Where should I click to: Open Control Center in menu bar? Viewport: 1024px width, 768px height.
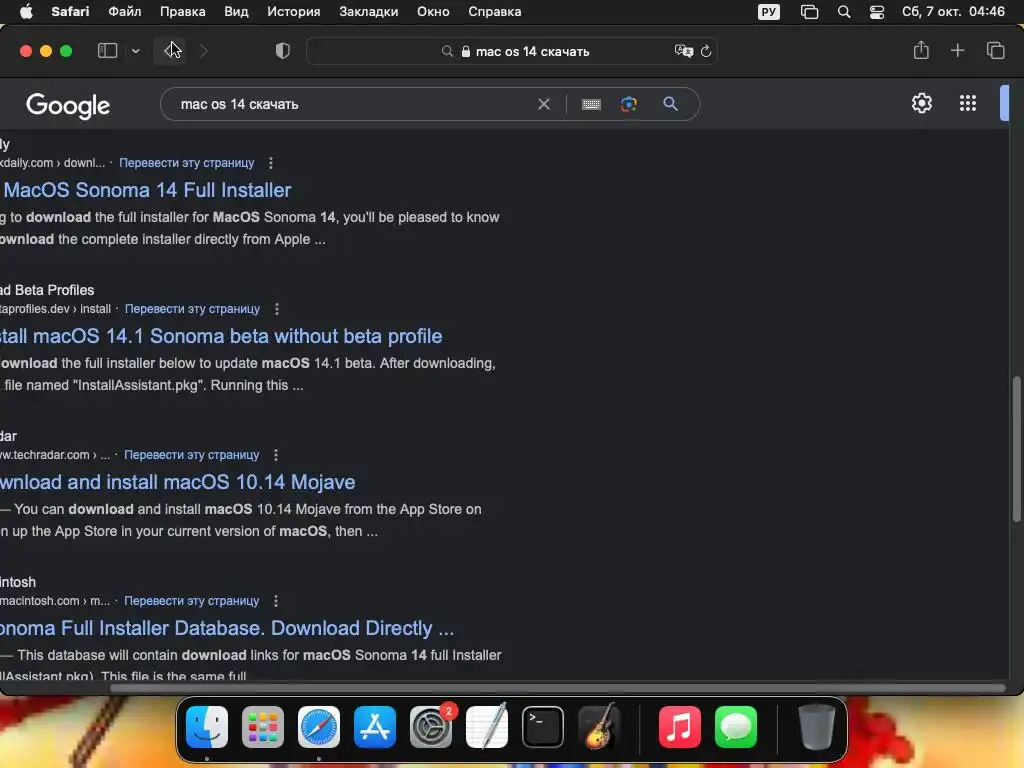pyautogui.click(x=876, y=12)
